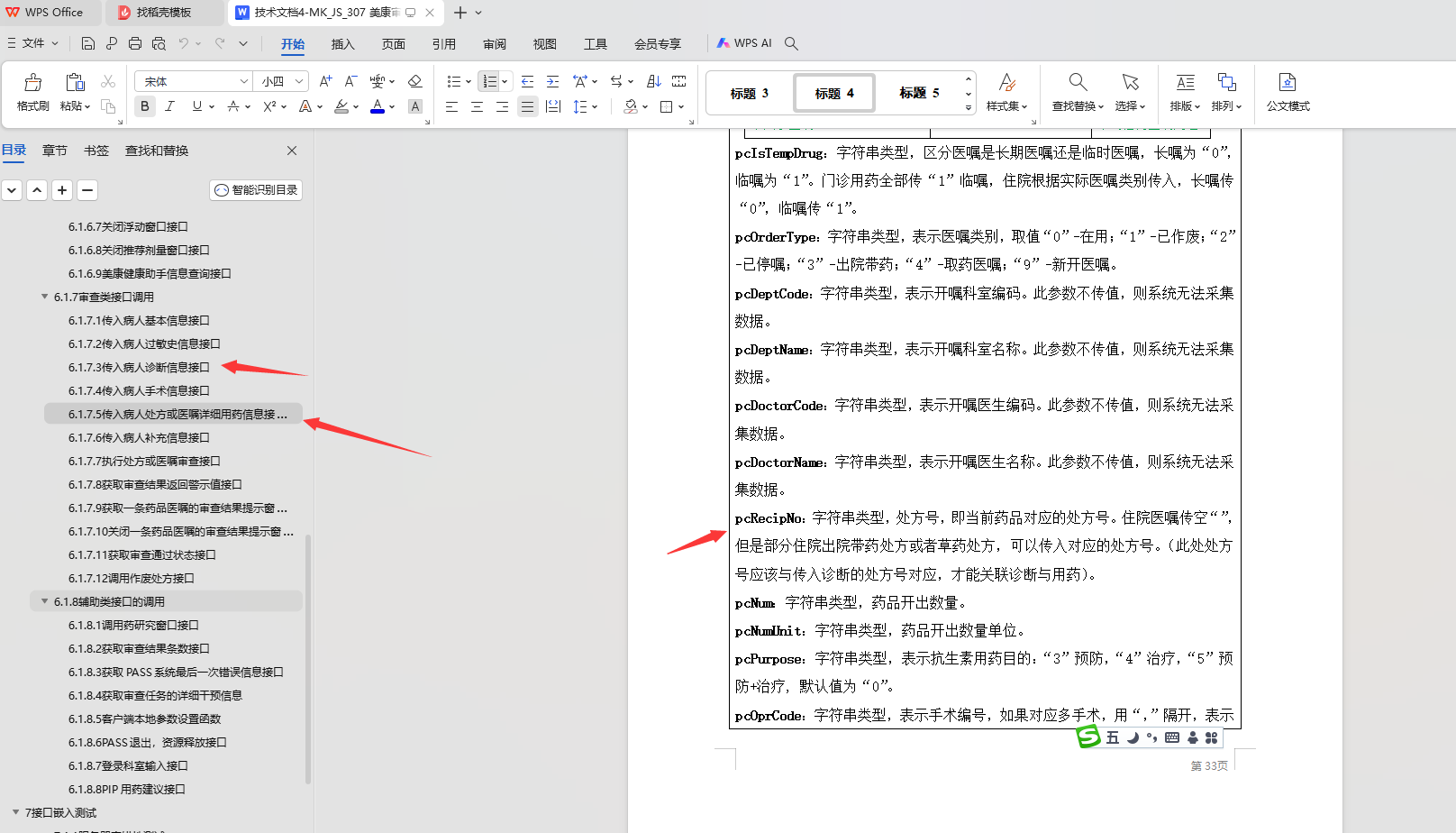Open the 插入 ribbon tab
This screenshot has height=833, width=1456.
coord(343,44)
